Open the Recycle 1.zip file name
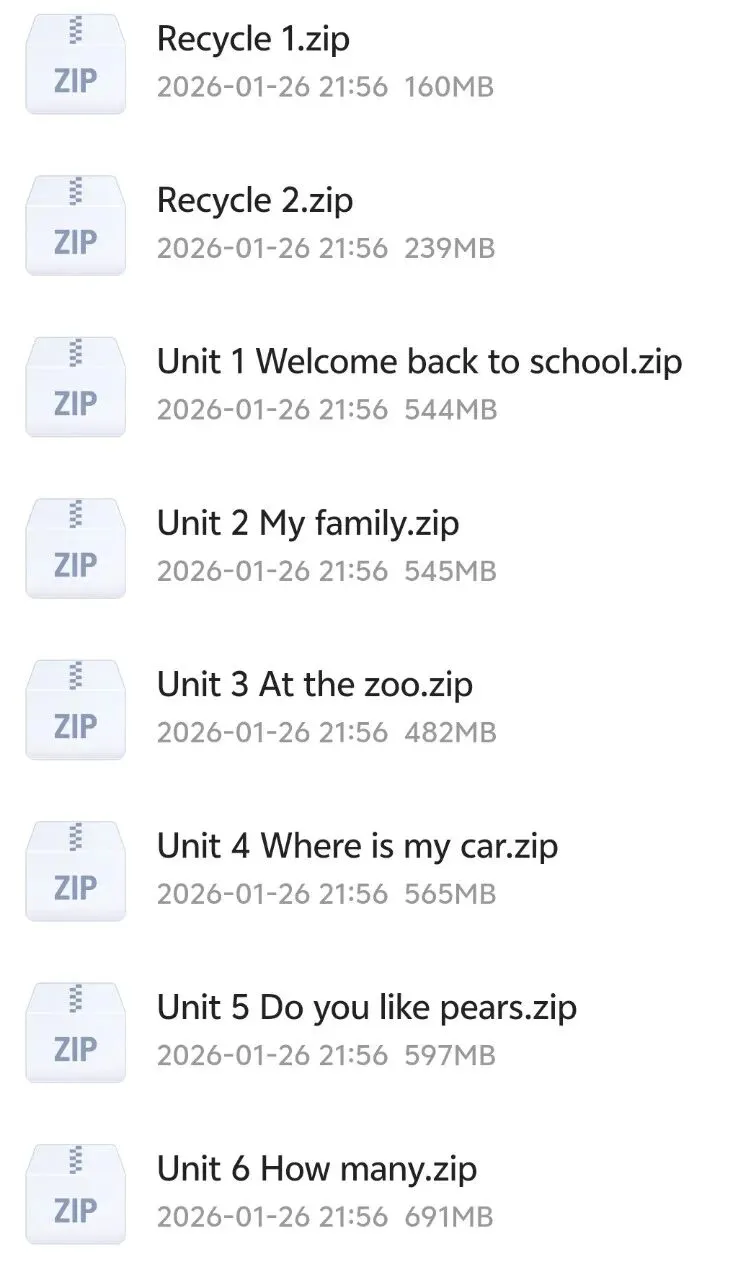This screenshot has width=742, height=1280. pos(253,39)
